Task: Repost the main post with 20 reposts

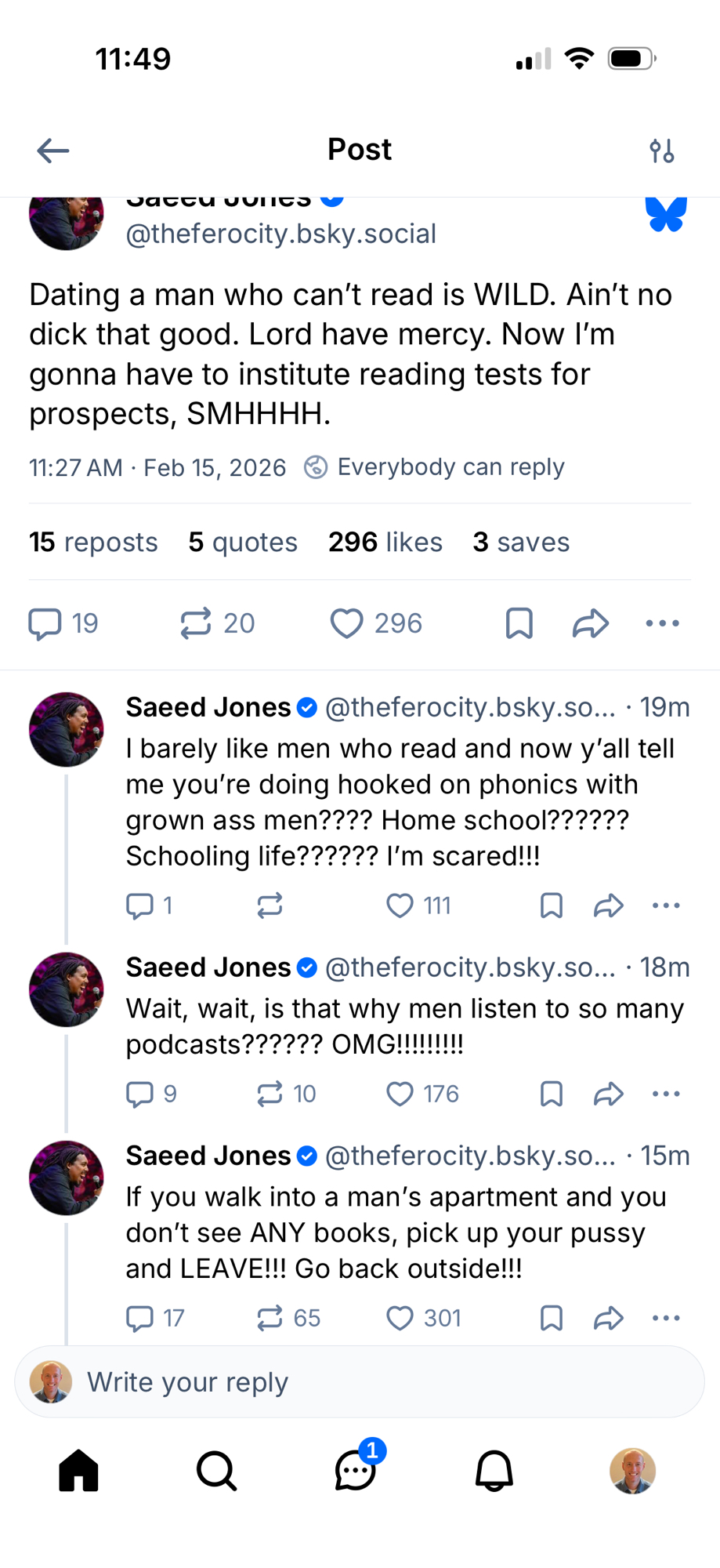Action: tap(196, 624)
